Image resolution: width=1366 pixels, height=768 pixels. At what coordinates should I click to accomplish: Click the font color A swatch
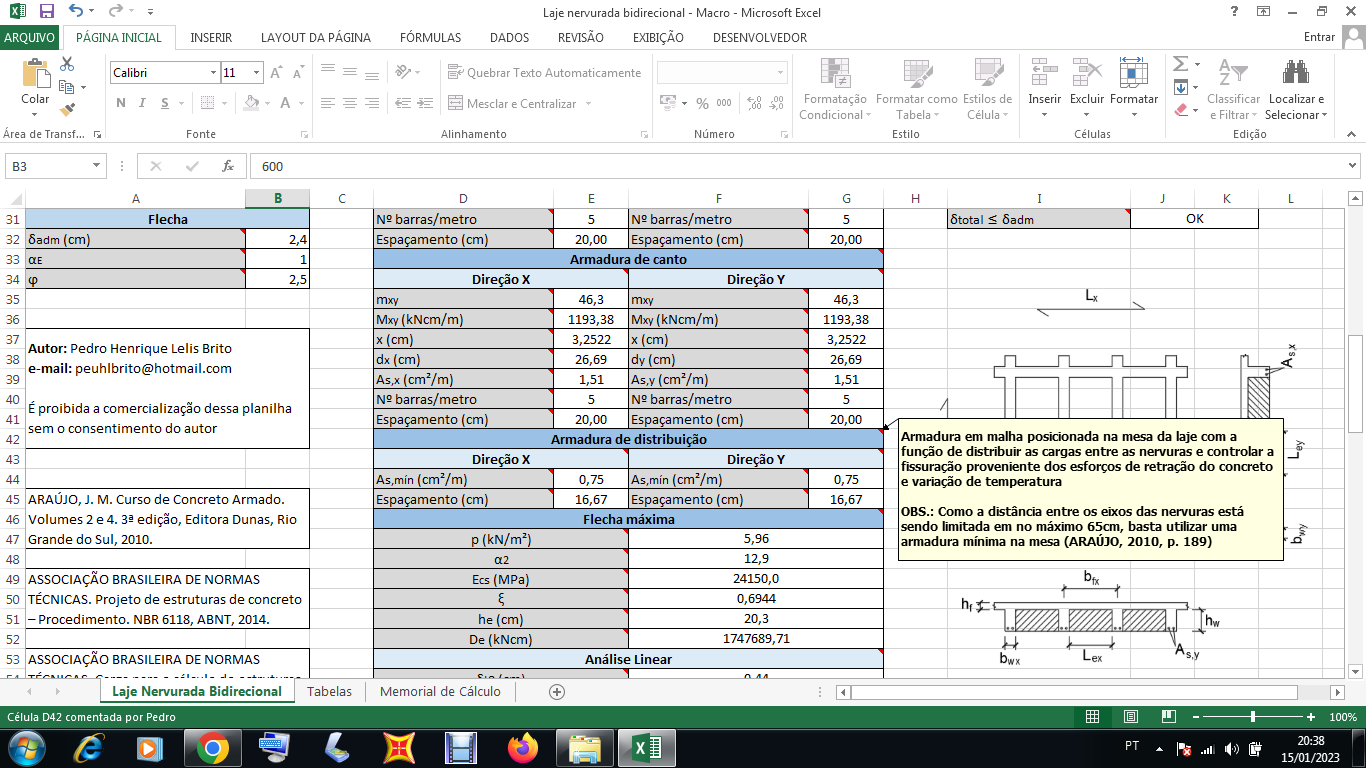286,103
